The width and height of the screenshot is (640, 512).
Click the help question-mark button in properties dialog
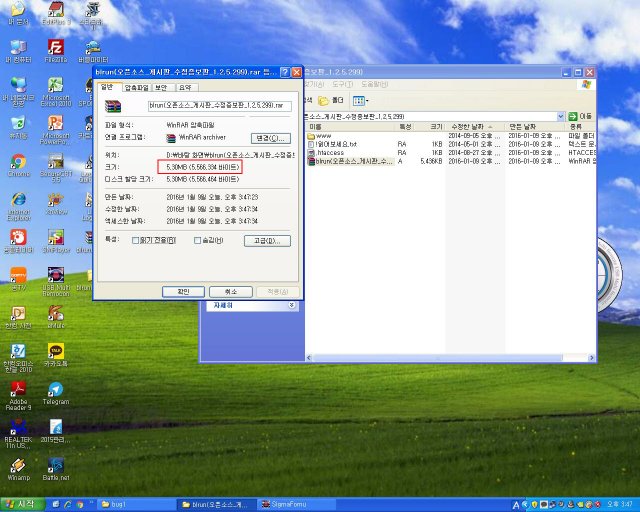click(285, 72)
